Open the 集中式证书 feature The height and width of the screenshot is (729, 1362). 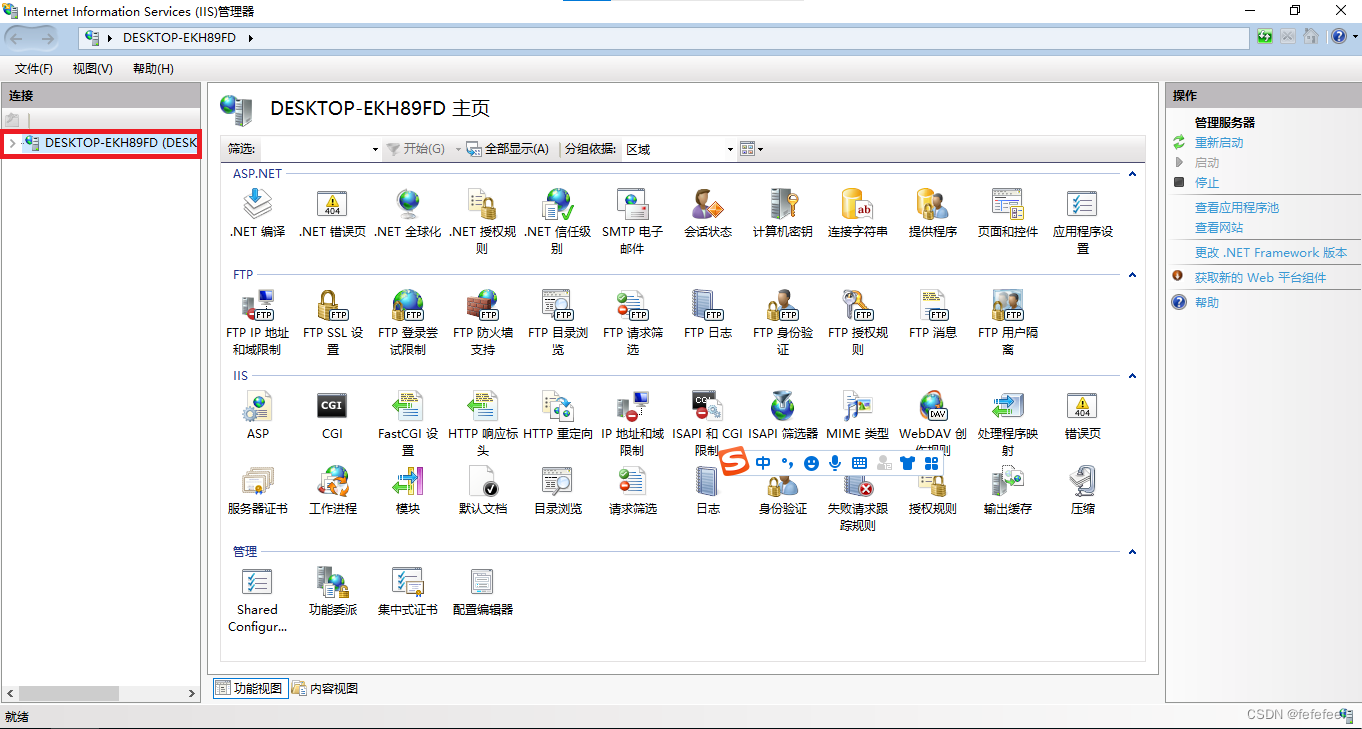407,592
